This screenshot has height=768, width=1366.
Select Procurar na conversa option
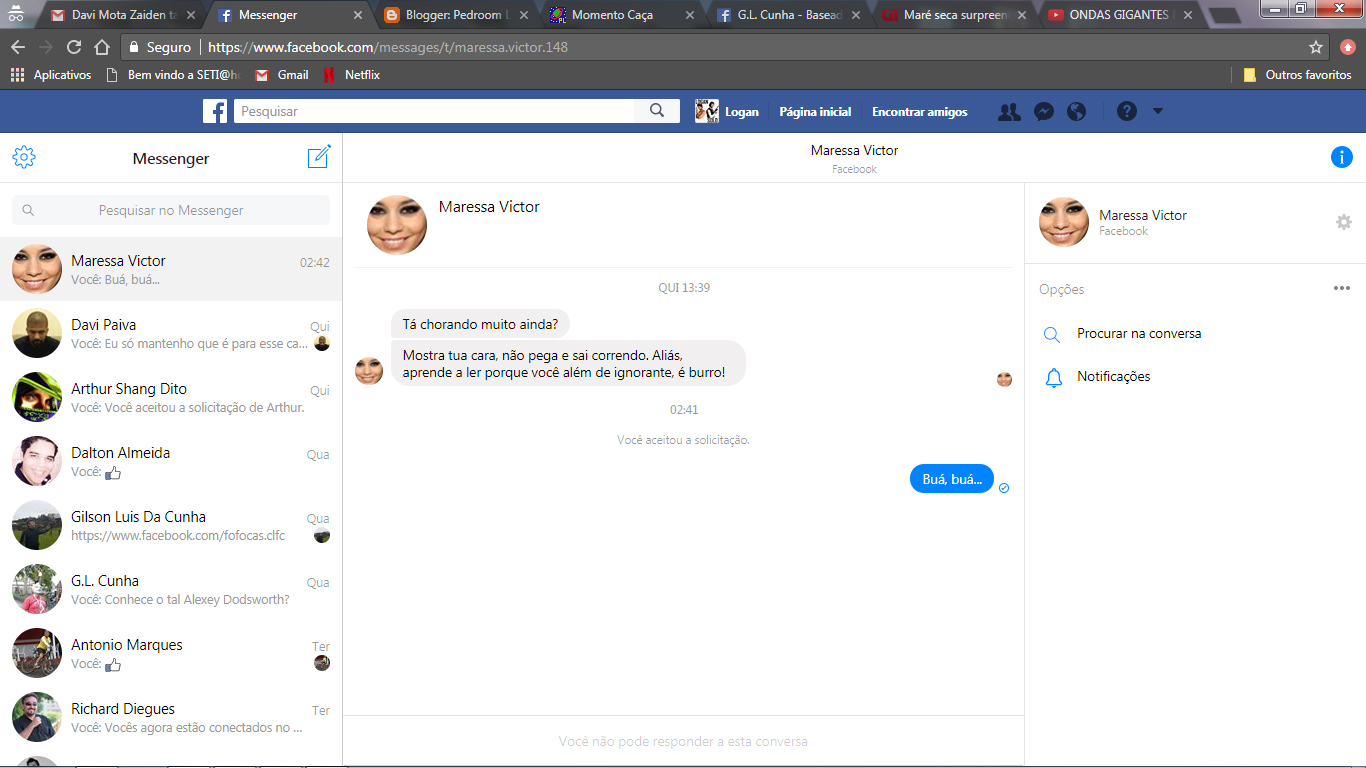1139,333
